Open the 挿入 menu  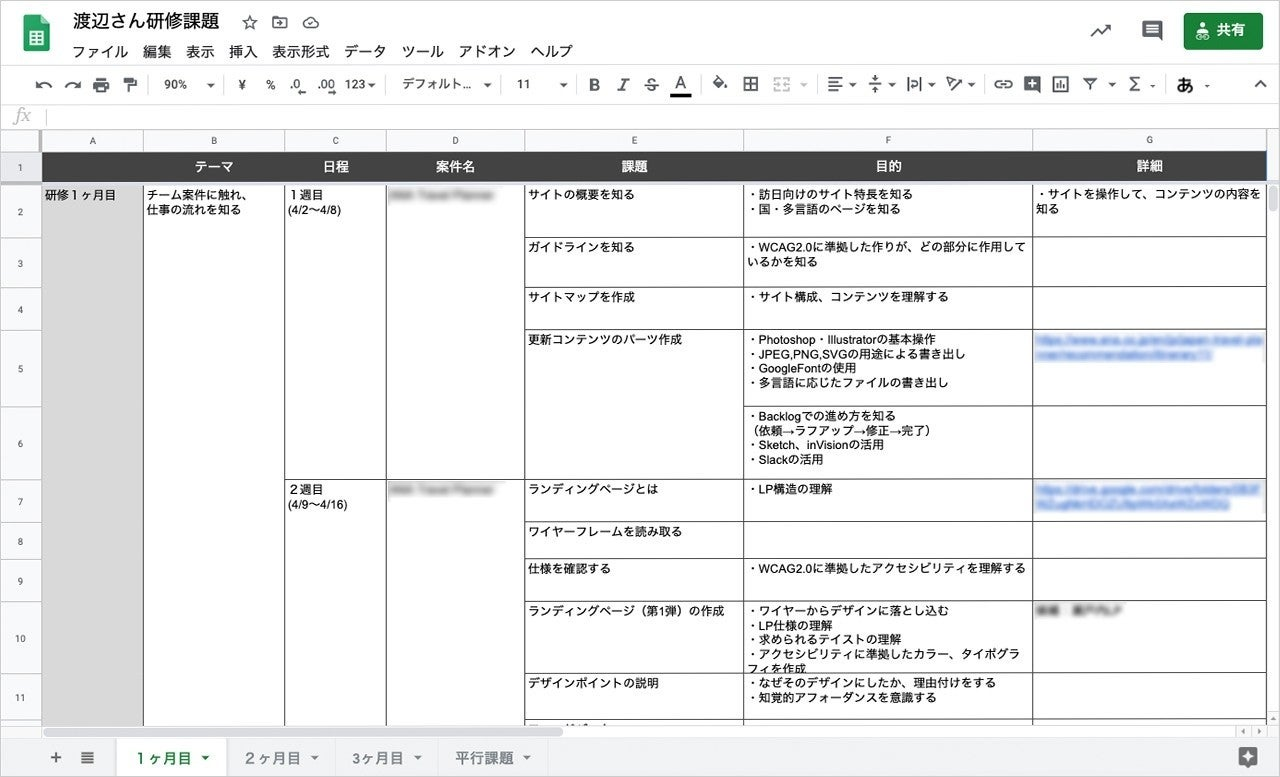(x=243, y=52)
